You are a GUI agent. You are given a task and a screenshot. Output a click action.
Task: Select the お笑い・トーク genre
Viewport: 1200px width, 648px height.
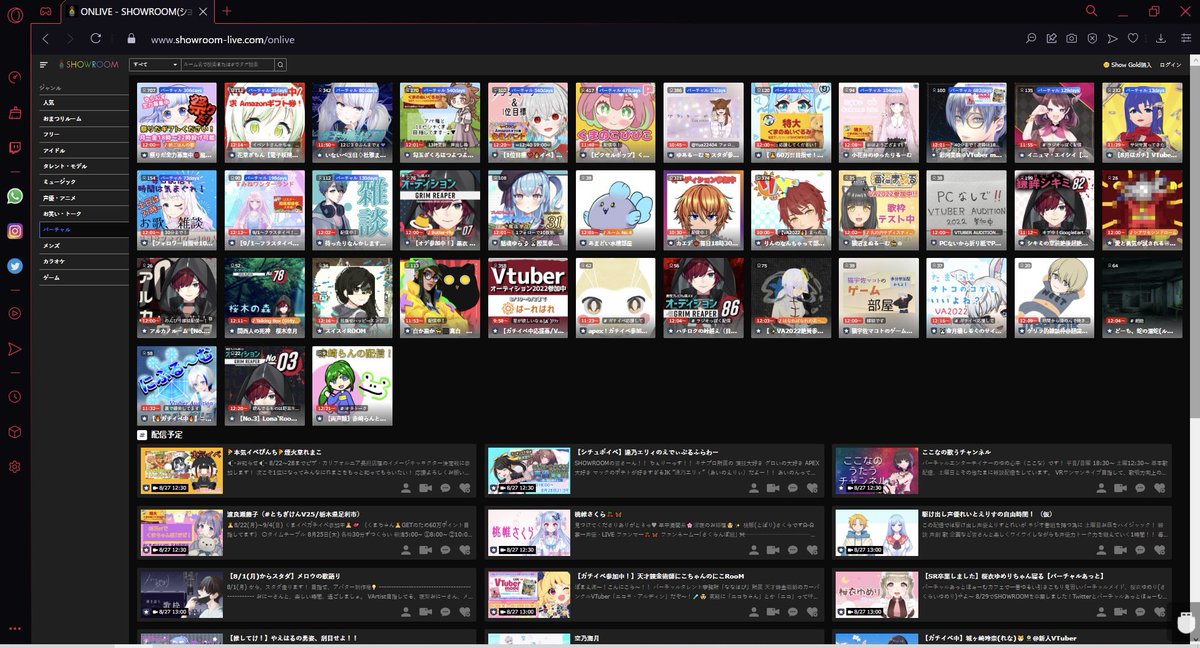pos(83,214)
